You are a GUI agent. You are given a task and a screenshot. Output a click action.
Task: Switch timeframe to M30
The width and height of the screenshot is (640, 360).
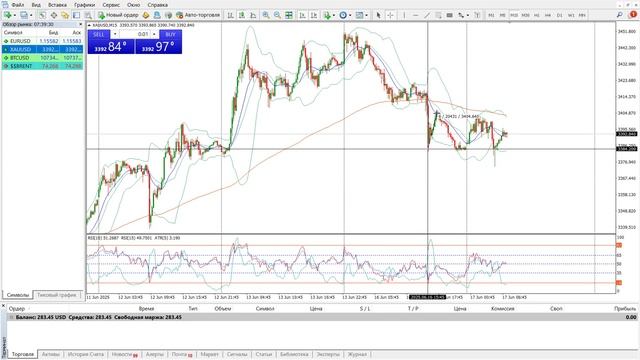coord(525,15)
